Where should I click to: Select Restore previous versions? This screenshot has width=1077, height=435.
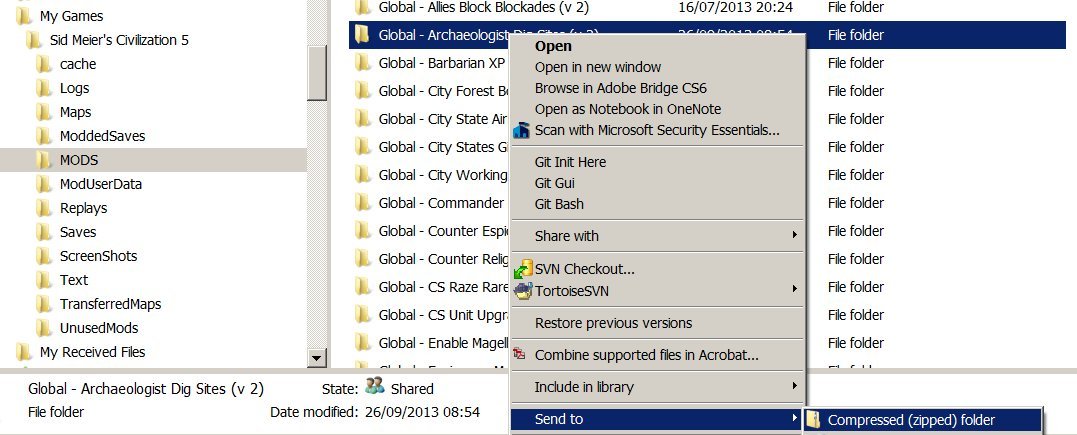coord(613,323)
